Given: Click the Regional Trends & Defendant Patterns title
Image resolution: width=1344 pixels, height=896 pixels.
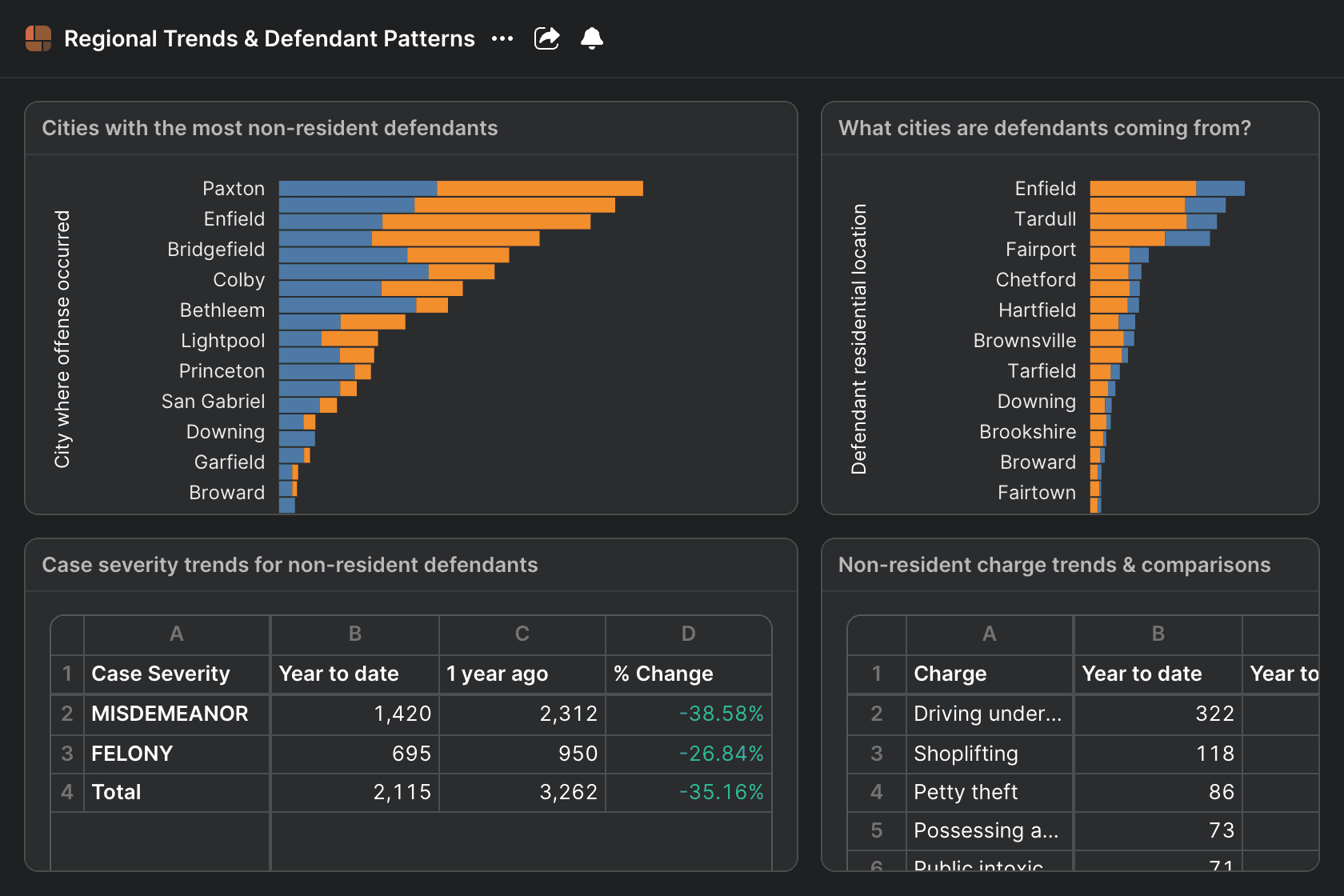Looking at the screenshot, I should [269, 38].
